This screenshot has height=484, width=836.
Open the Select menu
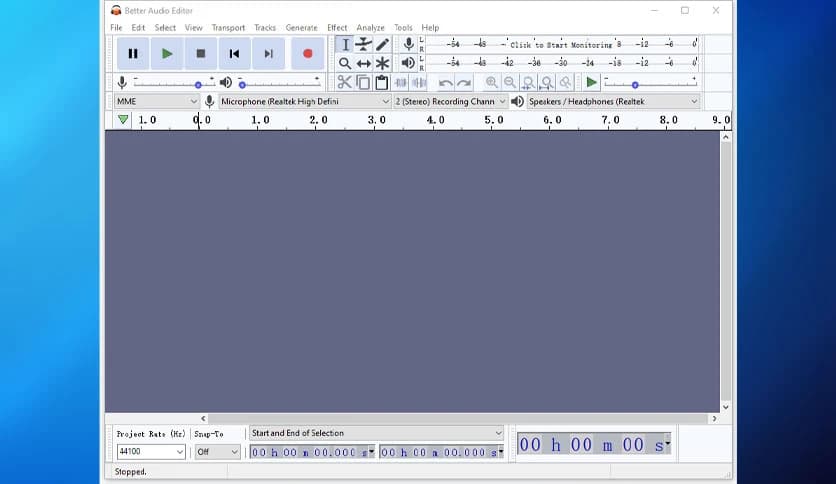pyautogui.click(x=165, y=27)
